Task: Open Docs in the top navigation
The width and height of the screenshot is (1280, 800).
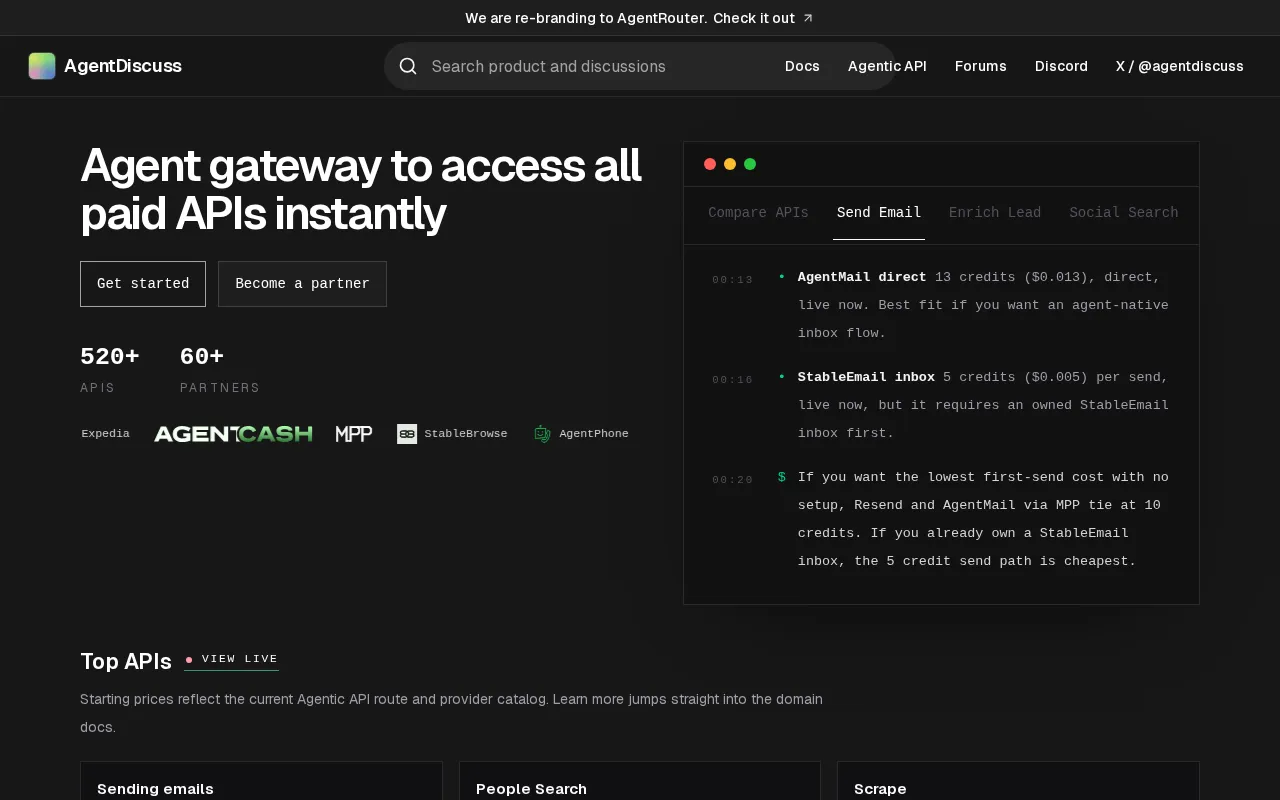Action: [802, 66]
